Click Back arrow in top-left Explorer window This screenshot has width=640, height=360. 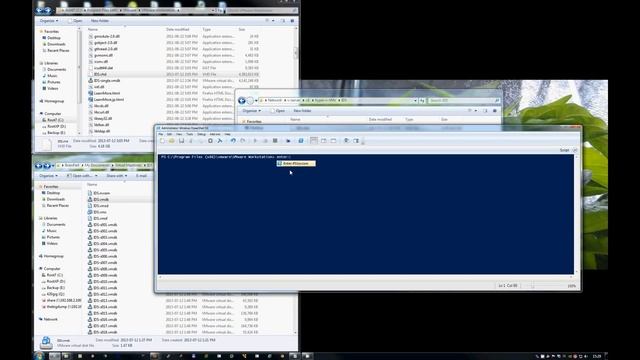40,10
